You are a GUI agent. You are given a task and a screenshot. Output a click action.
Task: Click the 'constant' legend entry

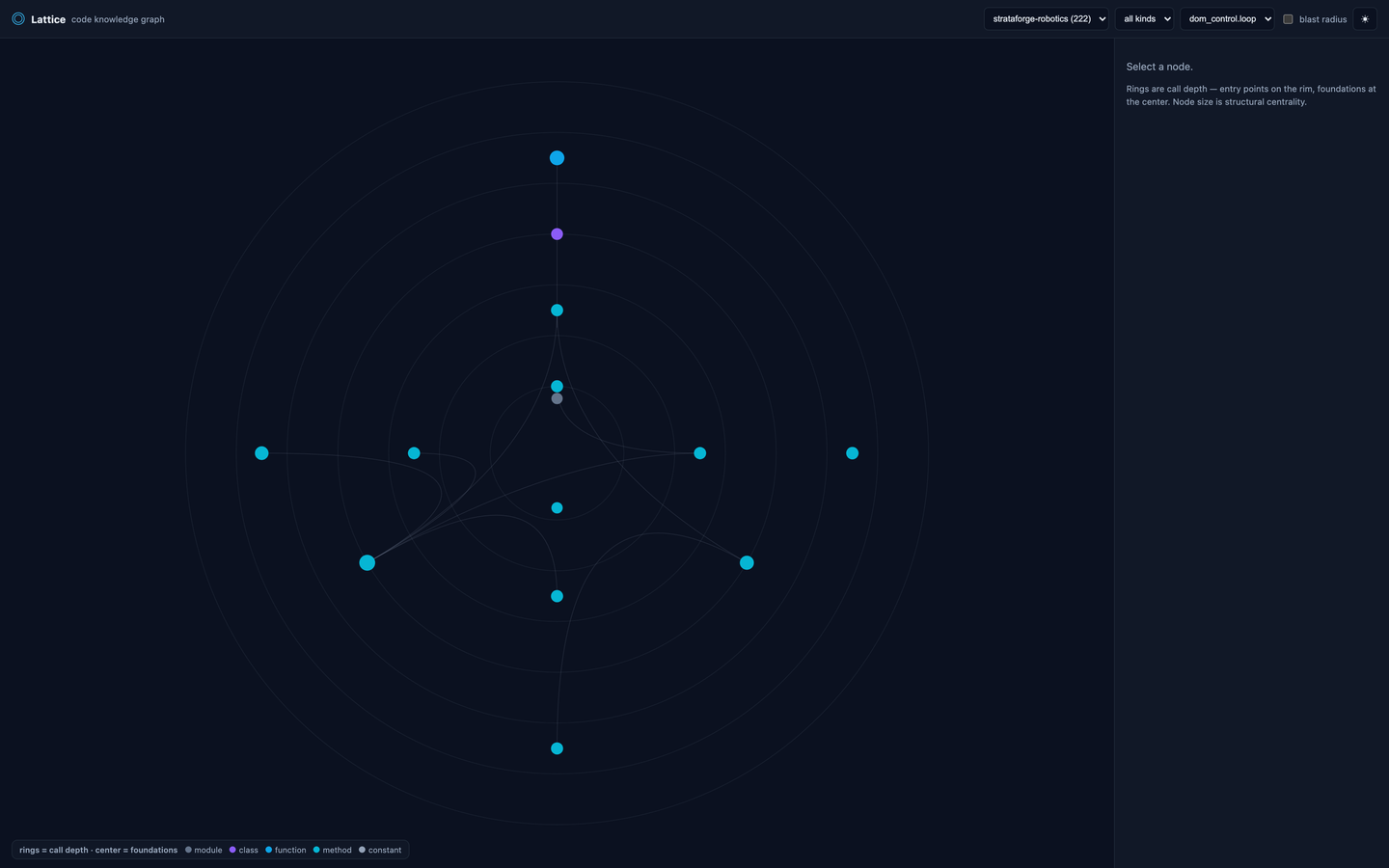(x=380, y=850)
